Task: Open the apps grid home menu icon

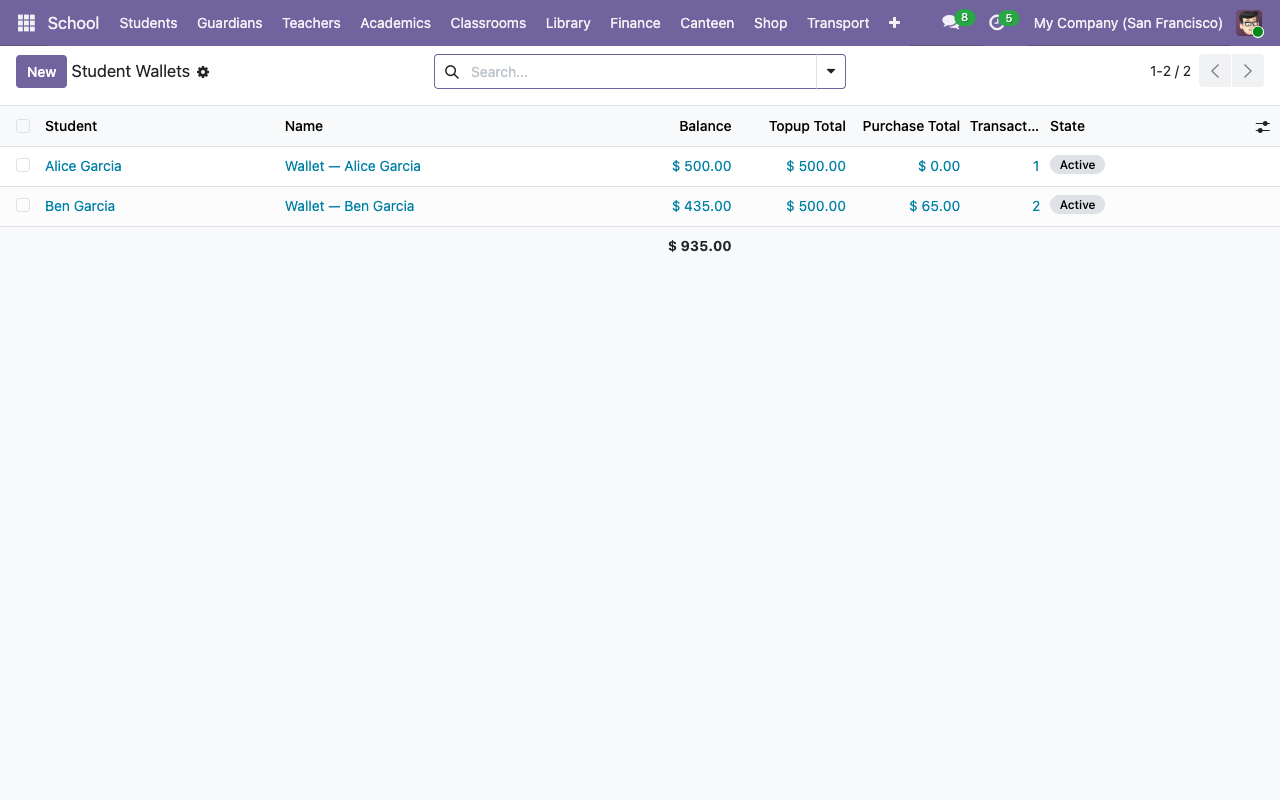Action: [x=26, y=23]
